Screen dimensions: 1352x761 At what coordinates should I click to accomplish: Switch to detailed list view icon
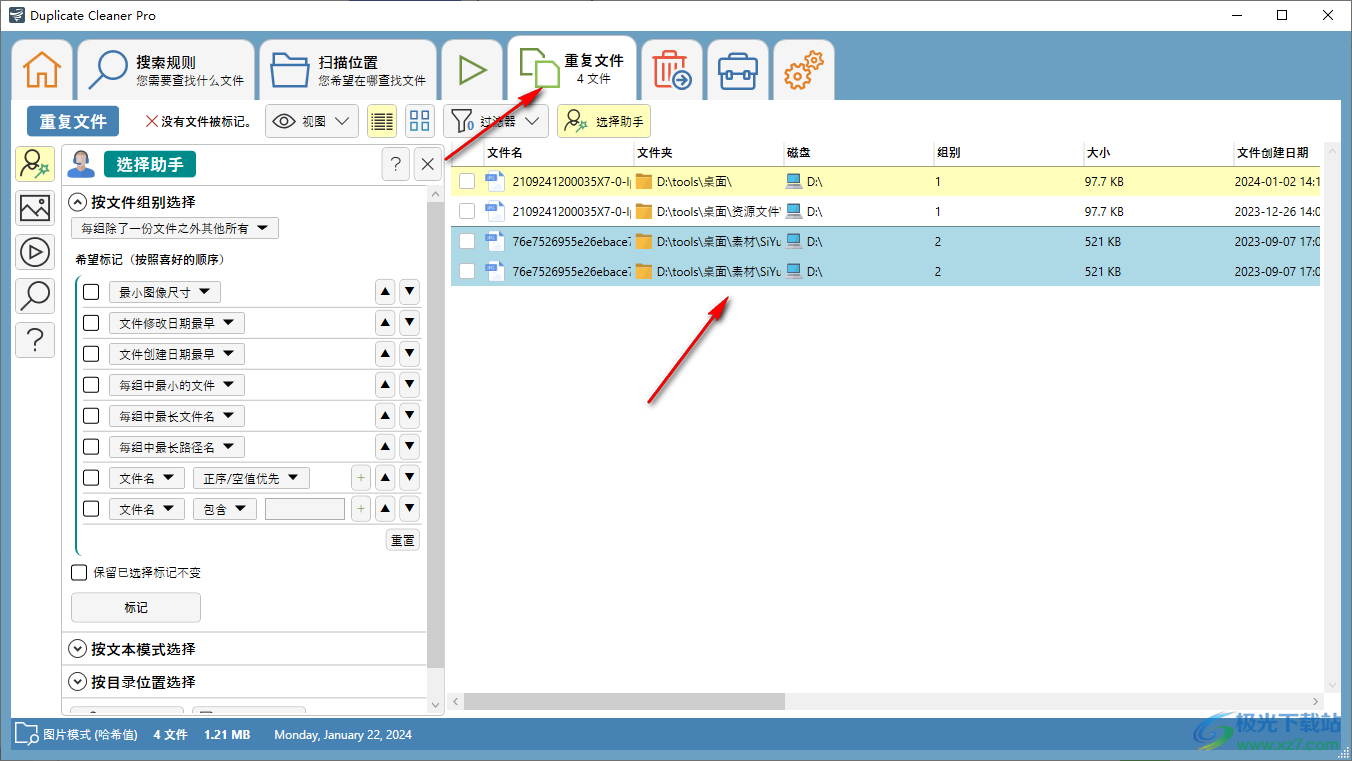click(382, 121)
